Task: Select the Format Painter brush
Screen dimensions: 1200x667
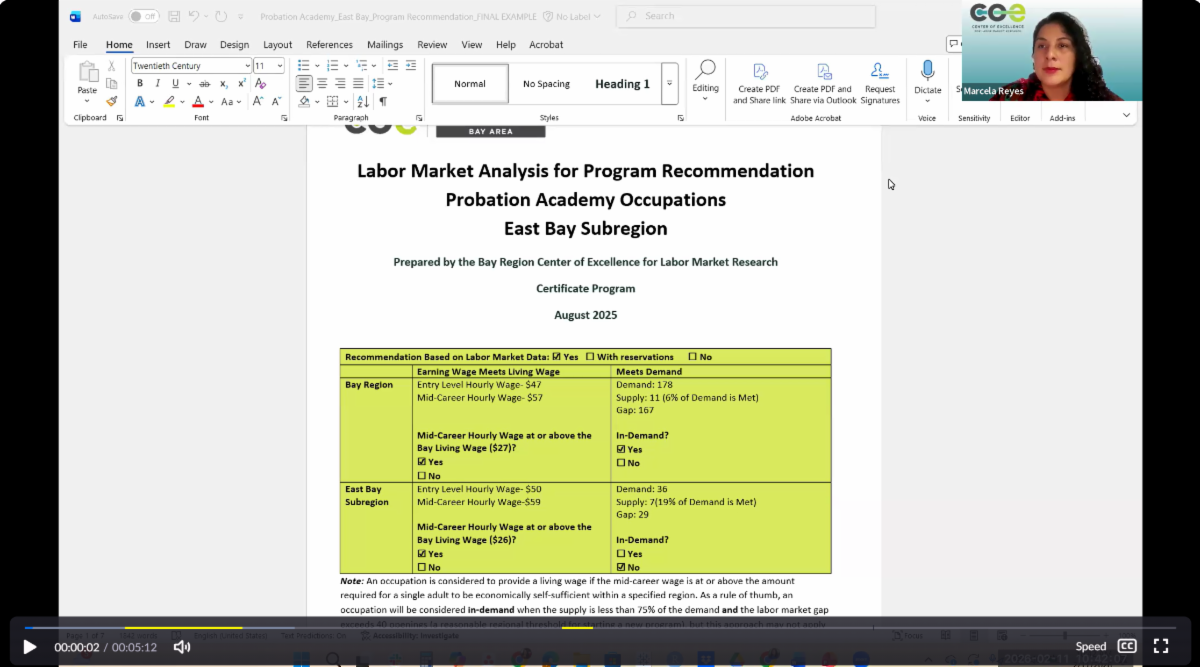Action: [112, 101]
